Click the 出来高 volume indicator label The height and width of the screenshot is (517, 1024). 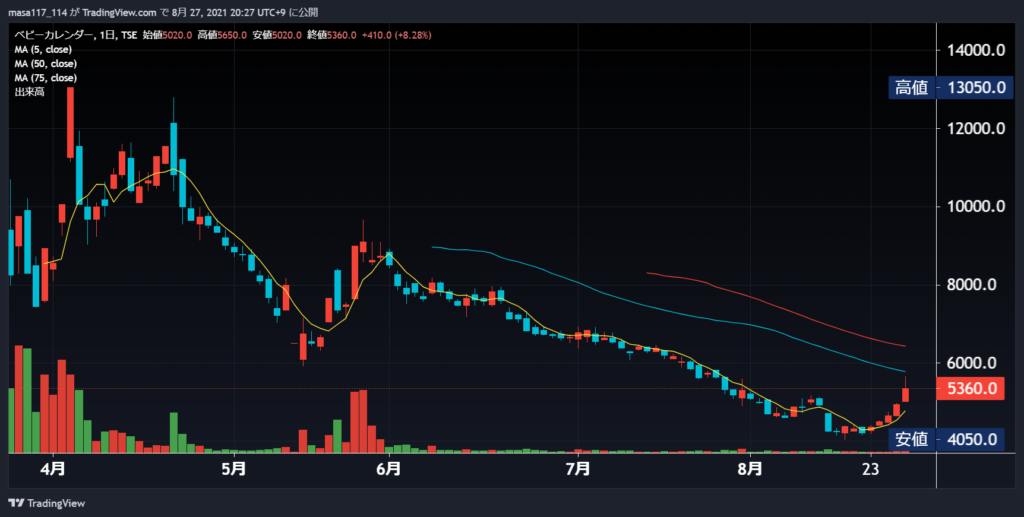(29, 93)
